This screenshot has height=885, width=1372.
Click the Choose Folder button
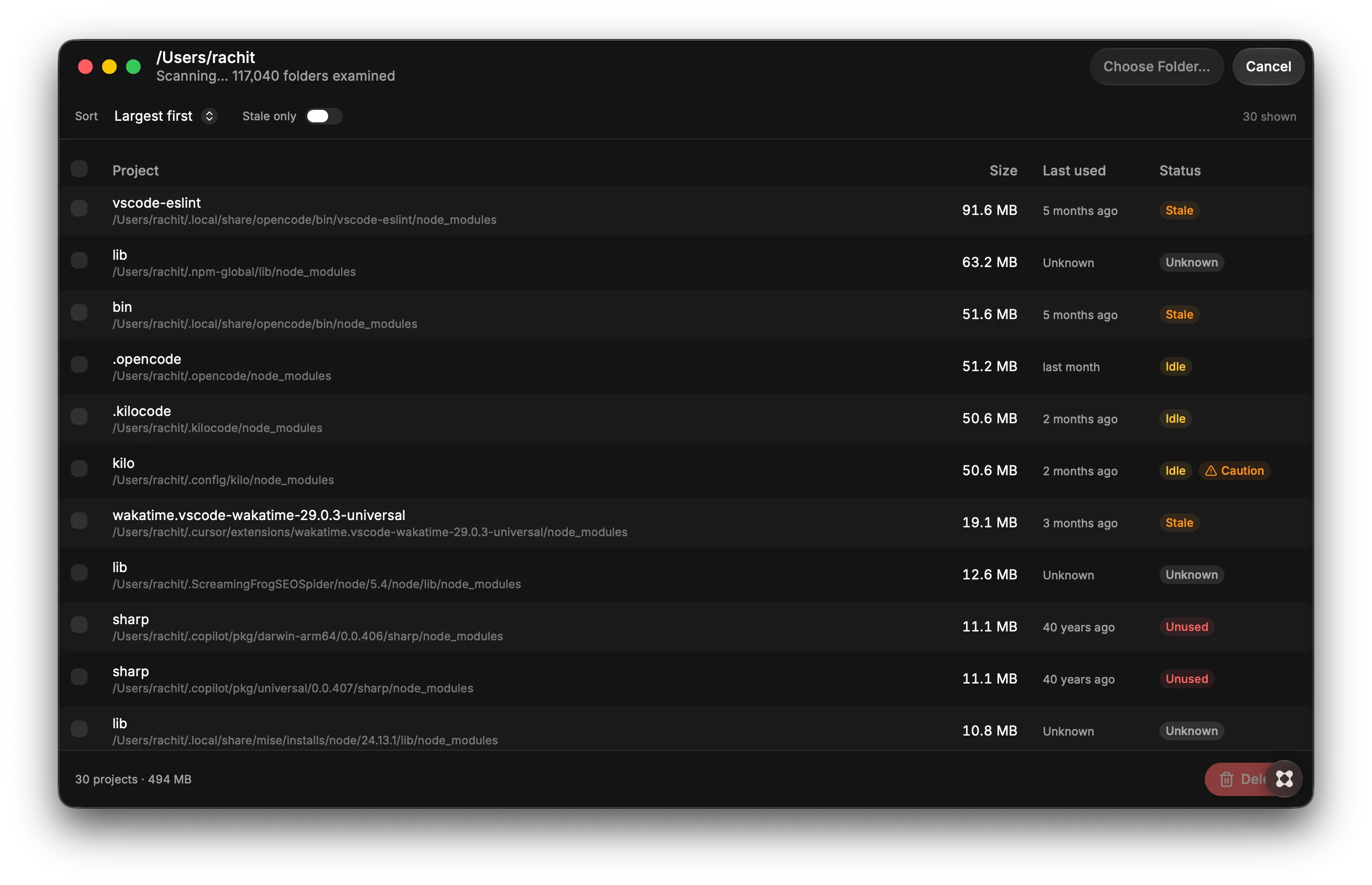[x=1156, y=67]
